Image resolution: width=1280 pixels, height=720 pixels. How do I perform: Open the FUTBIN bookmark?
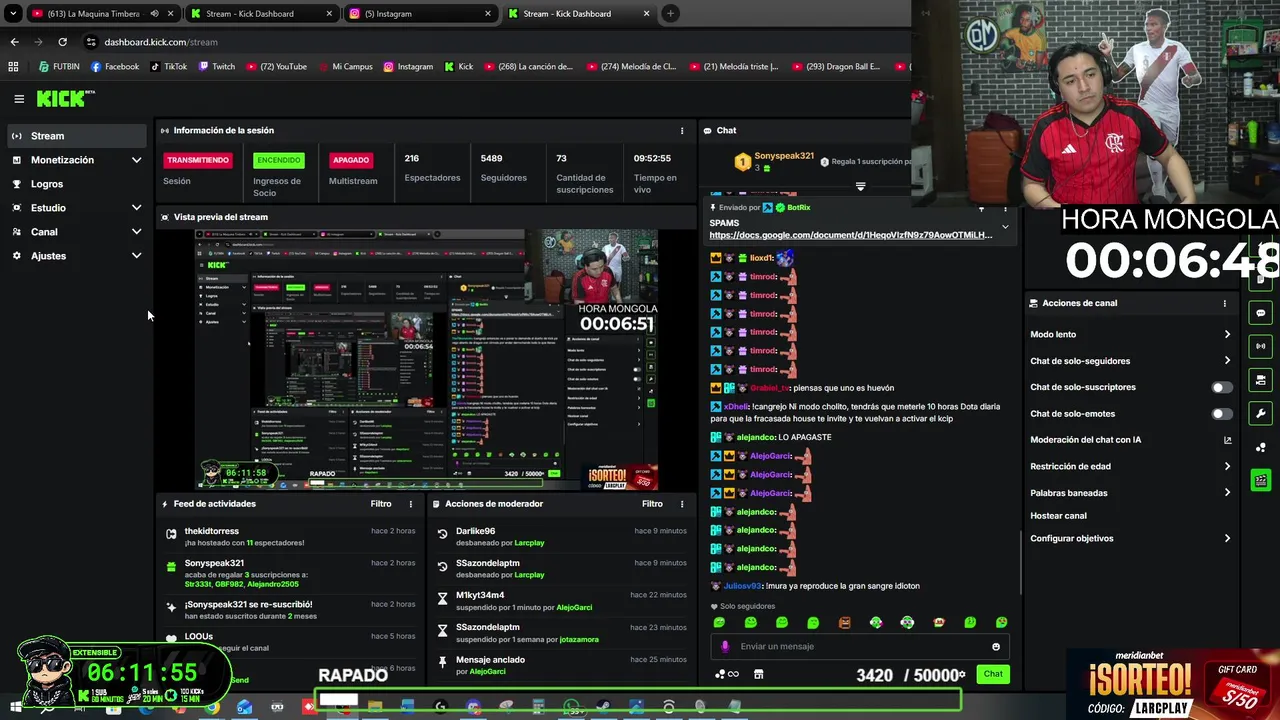click(59, 67)
